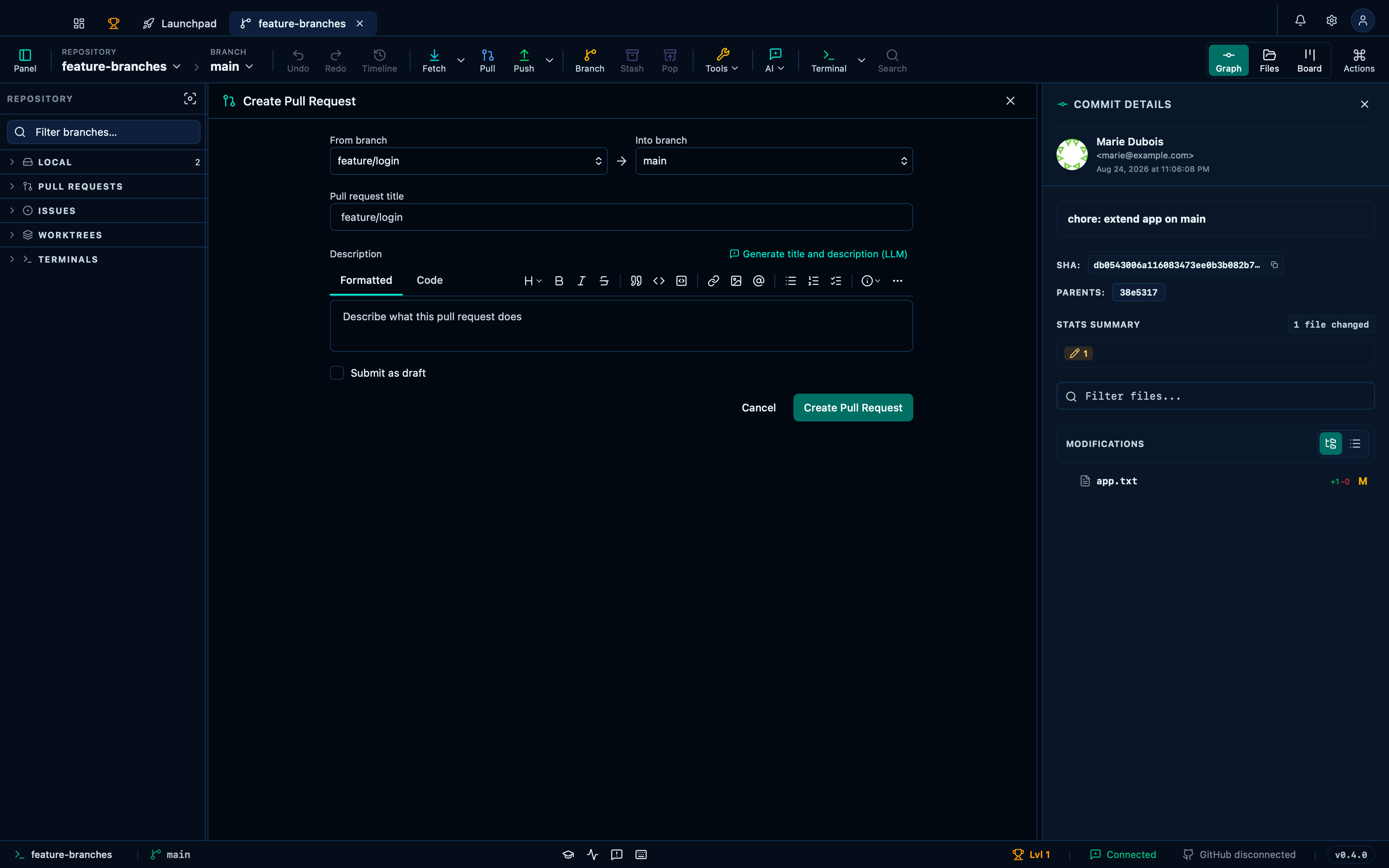Apply bold formatting in description
This screenshot has width=1389, height=868.
(559, 281)
